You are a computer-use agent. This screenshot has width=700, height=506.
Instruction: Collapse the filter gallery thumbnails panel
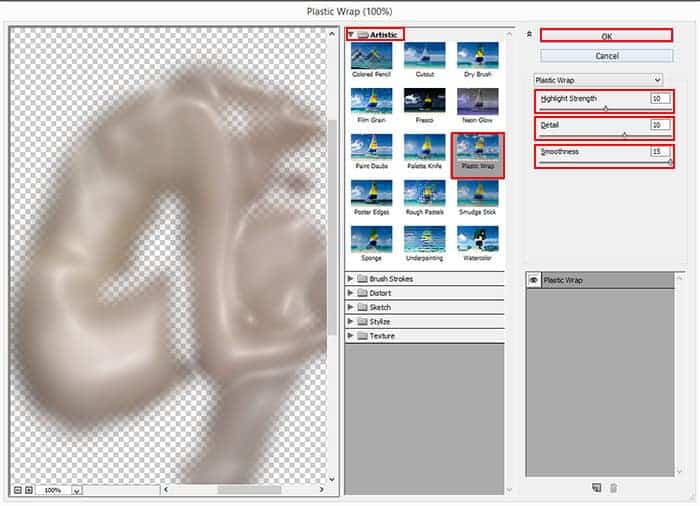point(528,34)
